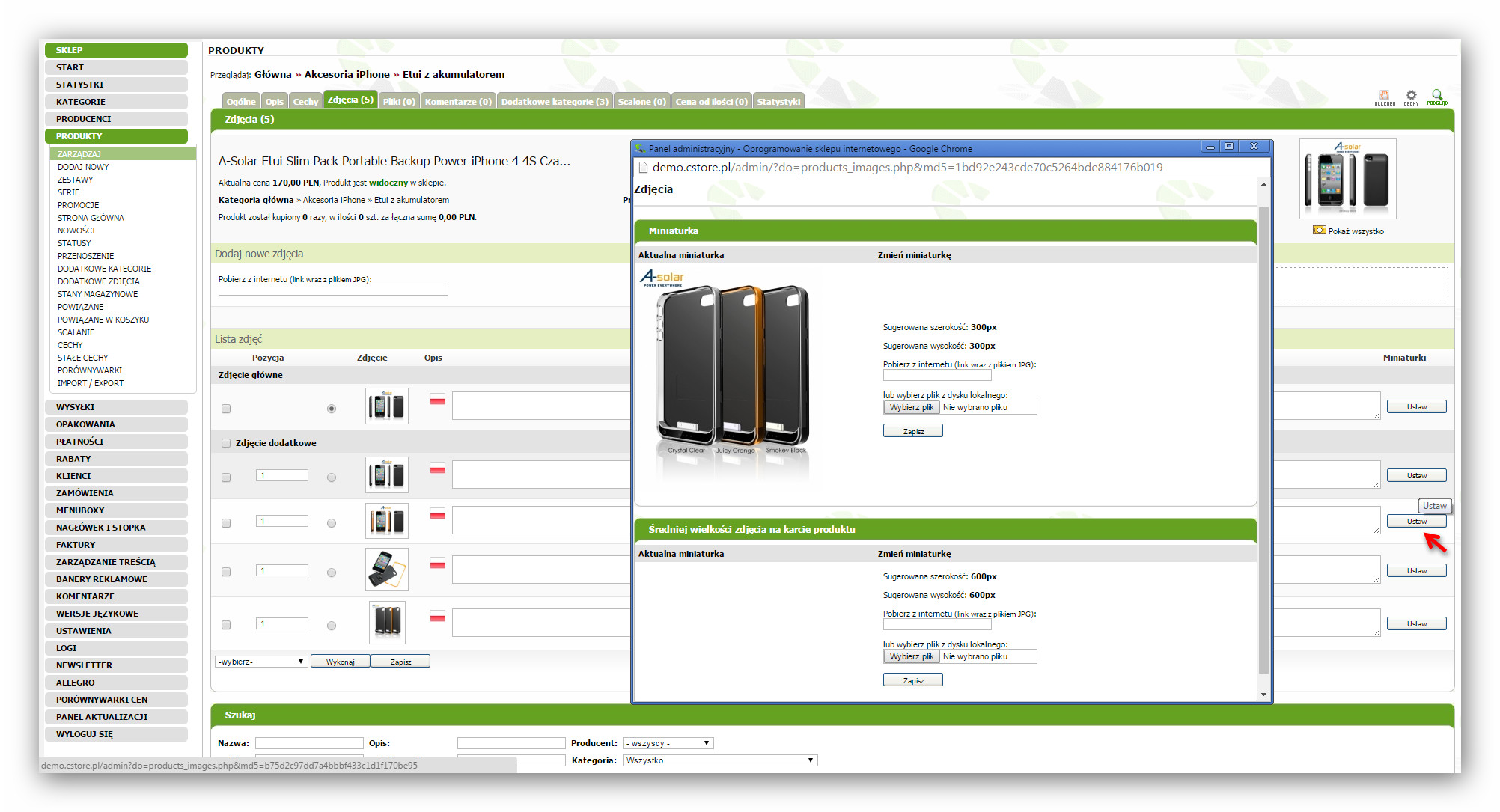Tick the checkbox of the last photo row
This screenshot has width=1500, height=812.
226,625
